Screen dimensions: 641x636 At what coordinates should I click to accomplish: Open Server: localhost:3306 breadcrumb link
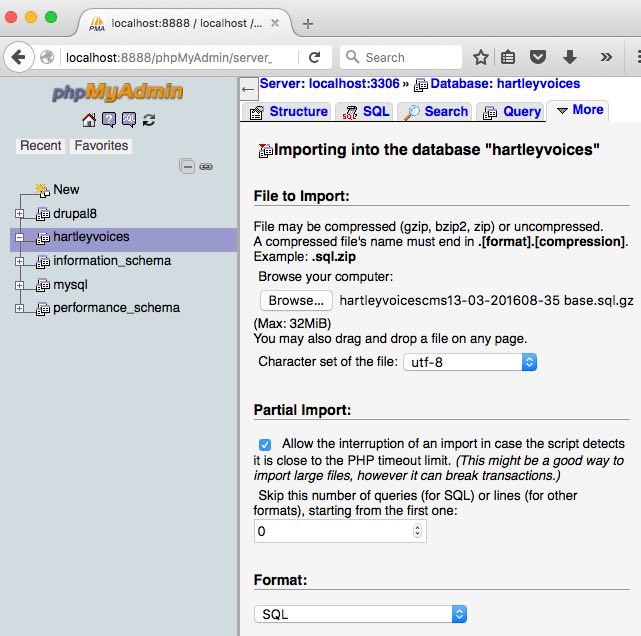(x=329, y=84)
